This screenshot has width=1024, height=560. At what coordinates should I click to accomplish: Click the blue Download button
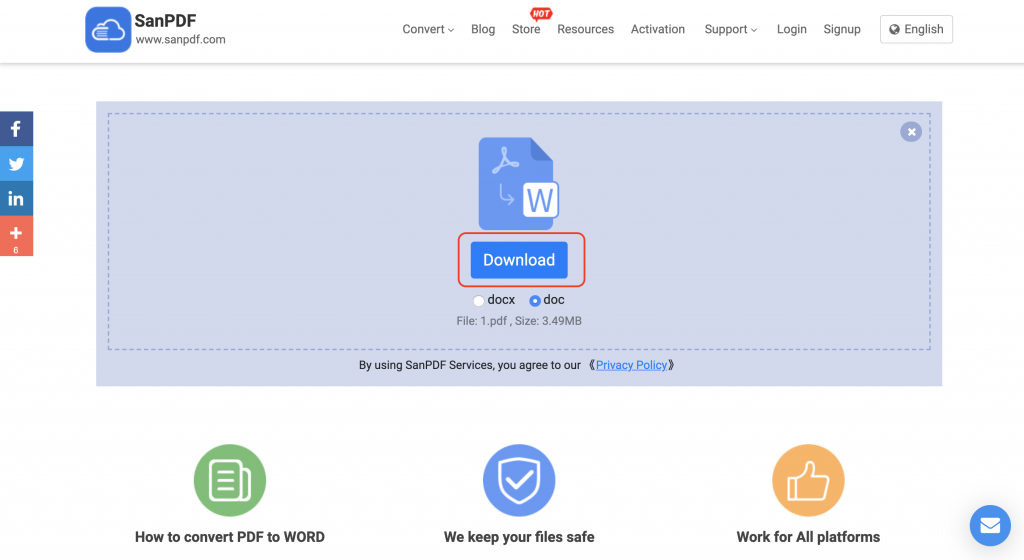coord(519,260)
